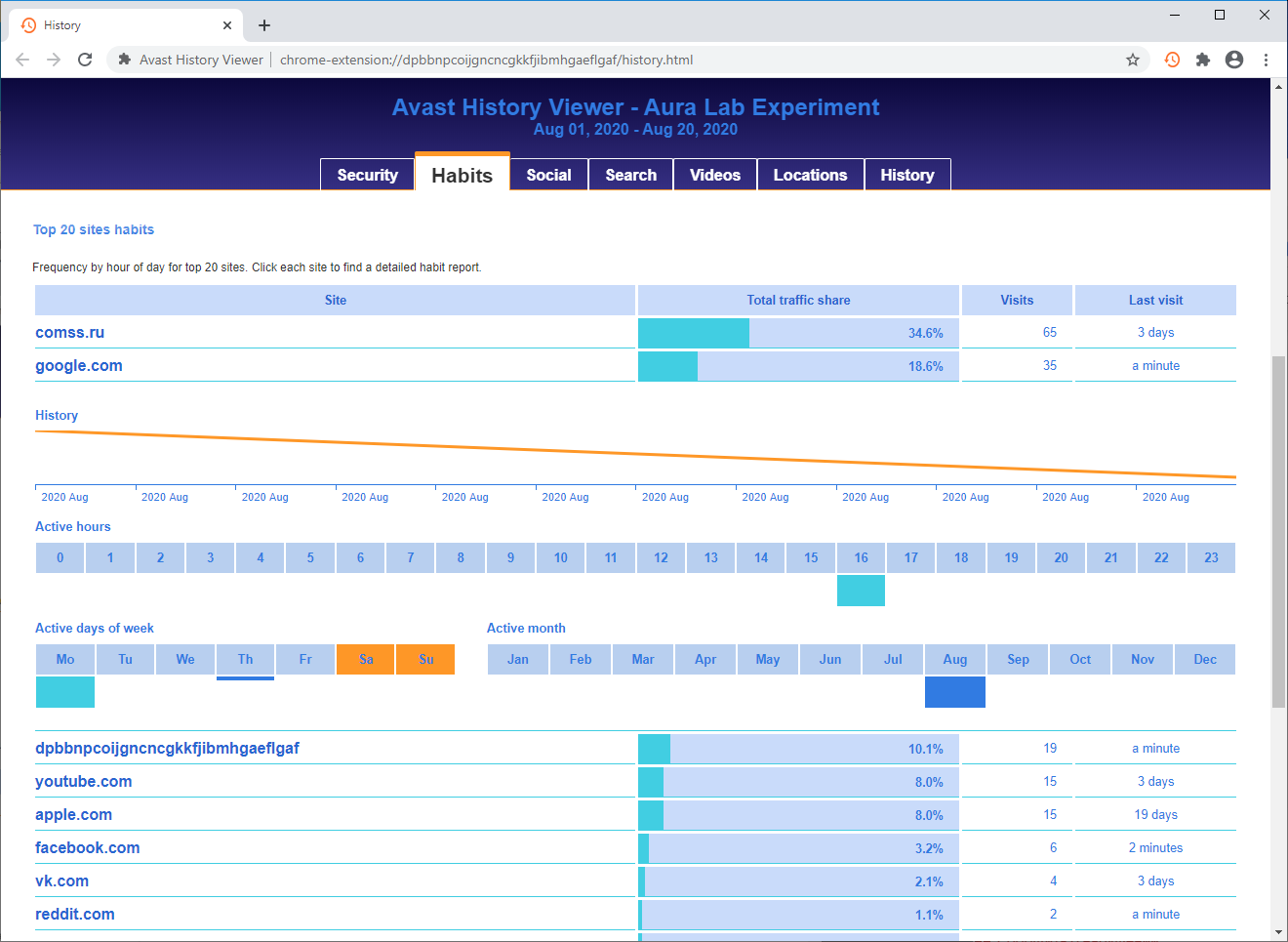
Task: Open the facebook.com site link
Action: (x=88, y=848)
